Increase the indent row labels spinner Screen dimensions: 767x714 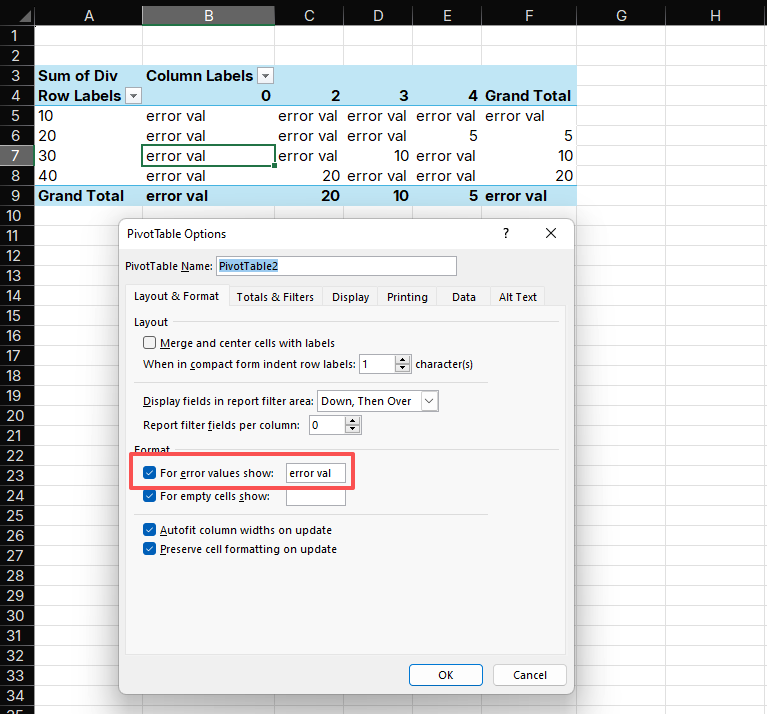point(403,360)
